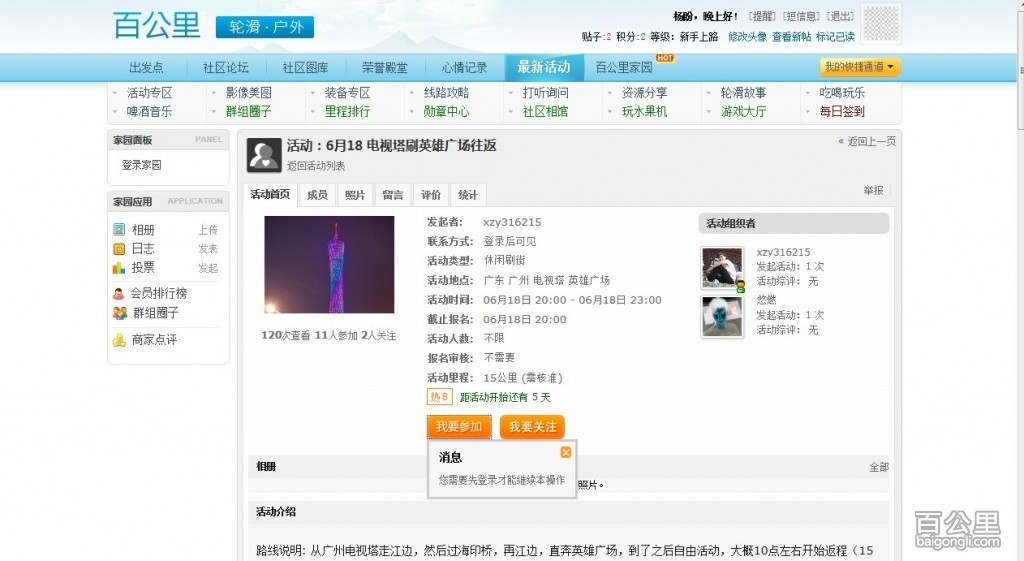
Task: Open the 社区图库 nav item
Action: pos(306,67)
